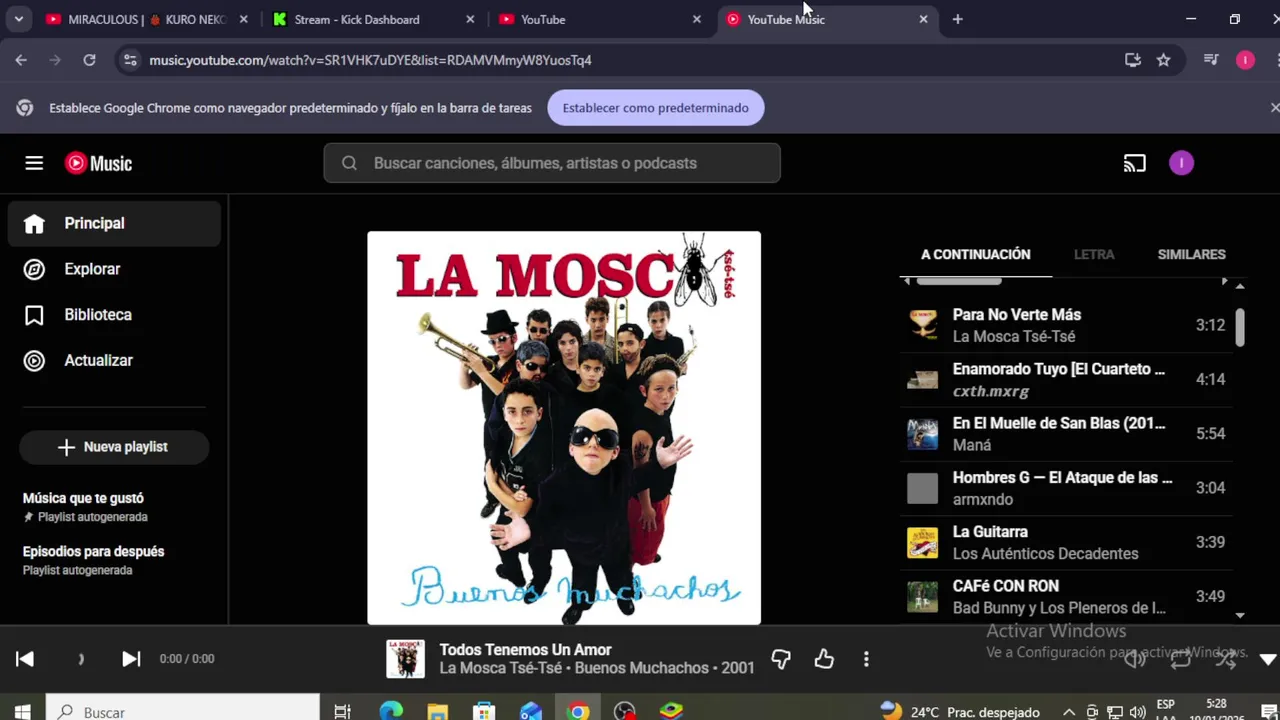Play Para No Verte Más from queue

point(1066,325)
